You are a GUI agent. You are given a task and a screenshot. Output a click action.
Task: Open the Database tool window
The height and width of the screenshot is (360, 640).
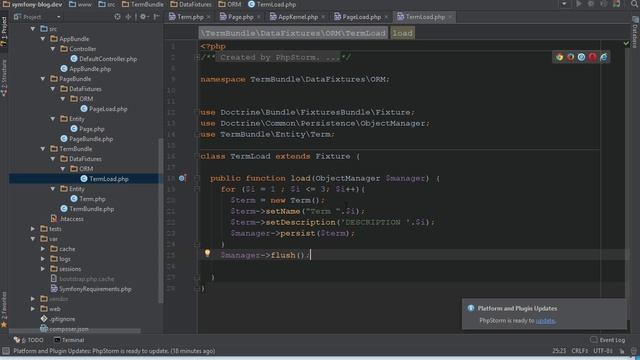[635, 33]
